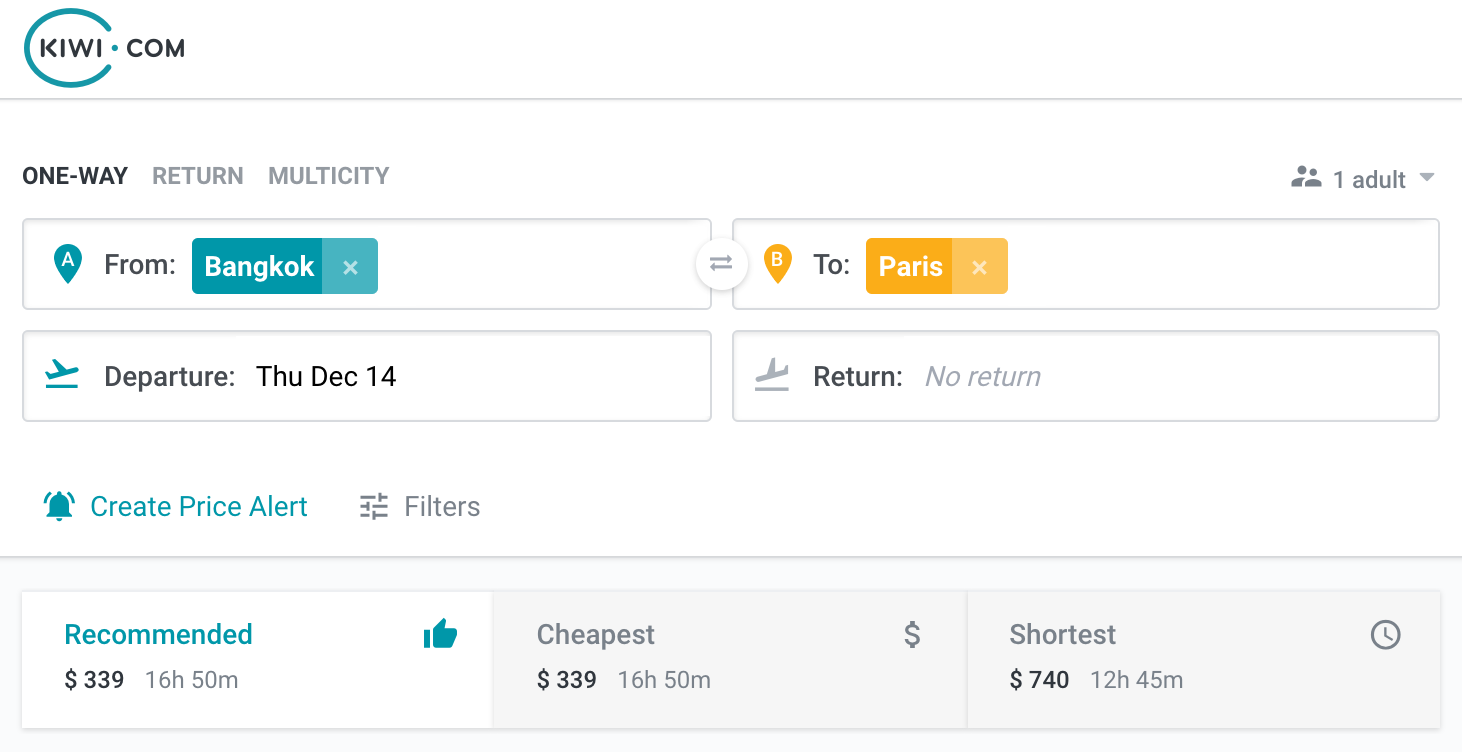Swap origin and destination with arrows icon

coord(721,264)
